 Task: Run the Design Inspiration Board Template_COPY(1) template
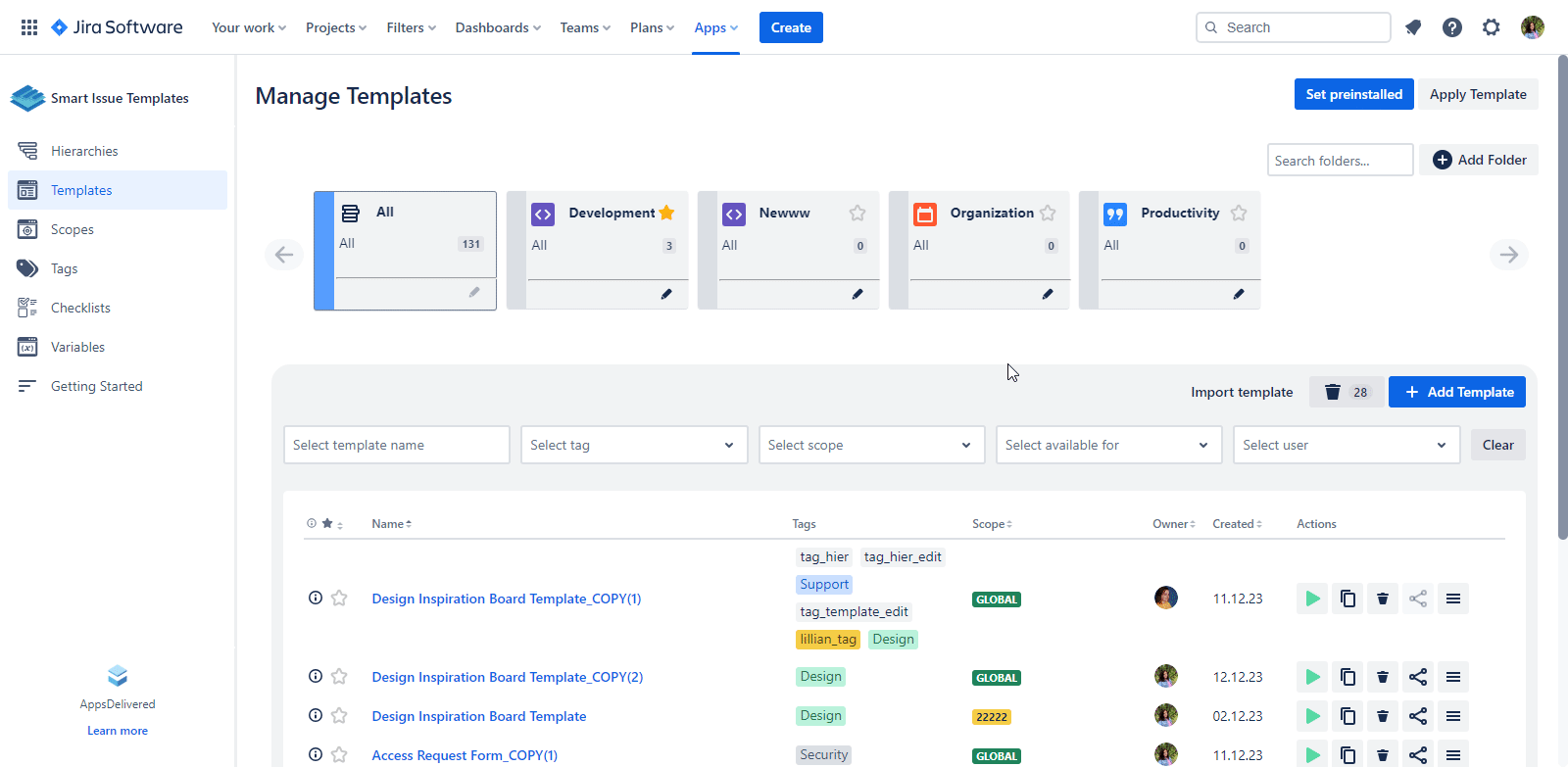pos(1312,599)
